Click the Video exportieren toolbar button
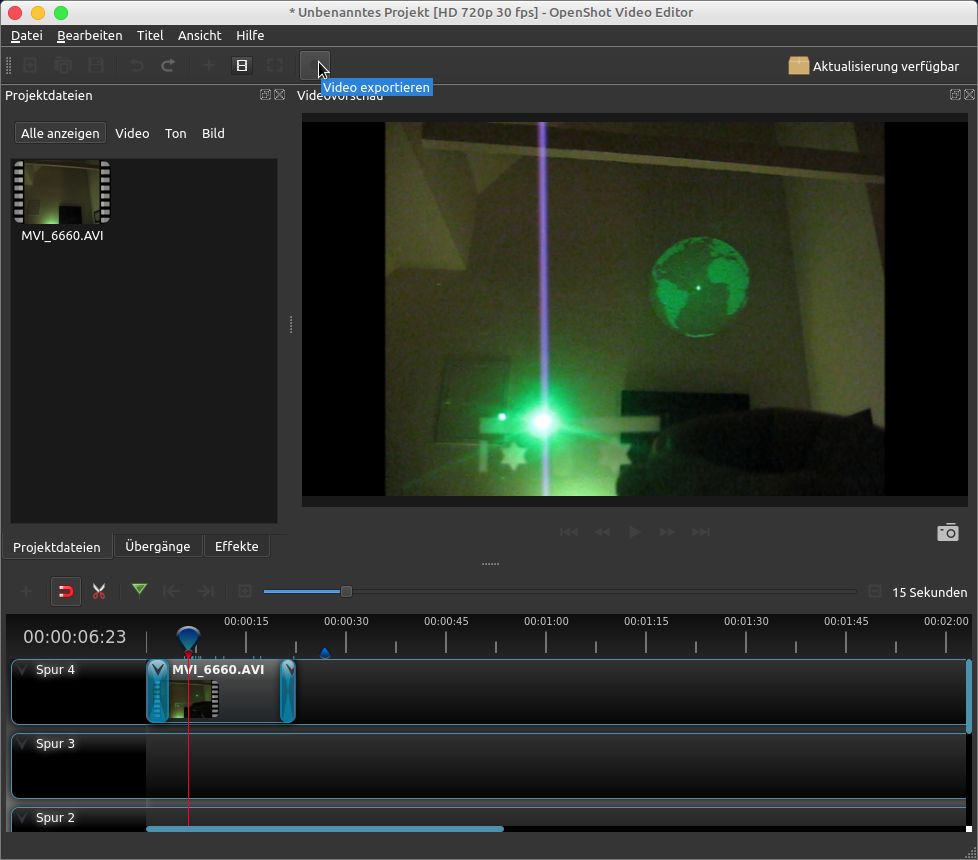This screenshot has width=978, height=860. tap(314, 65)
